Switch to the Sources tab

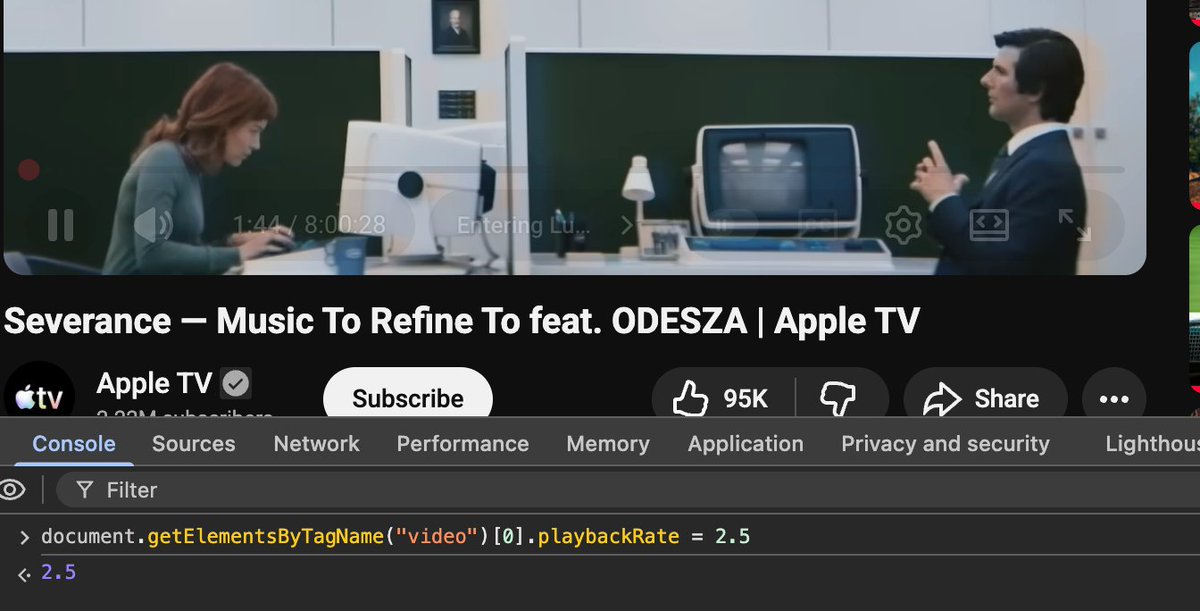point(194,444)
